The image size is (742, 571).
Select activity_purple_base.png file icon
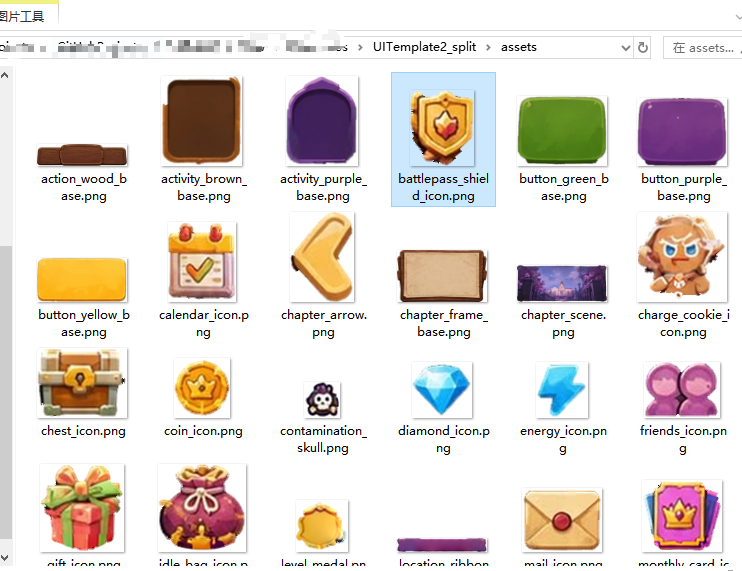(x=322, y=121)
